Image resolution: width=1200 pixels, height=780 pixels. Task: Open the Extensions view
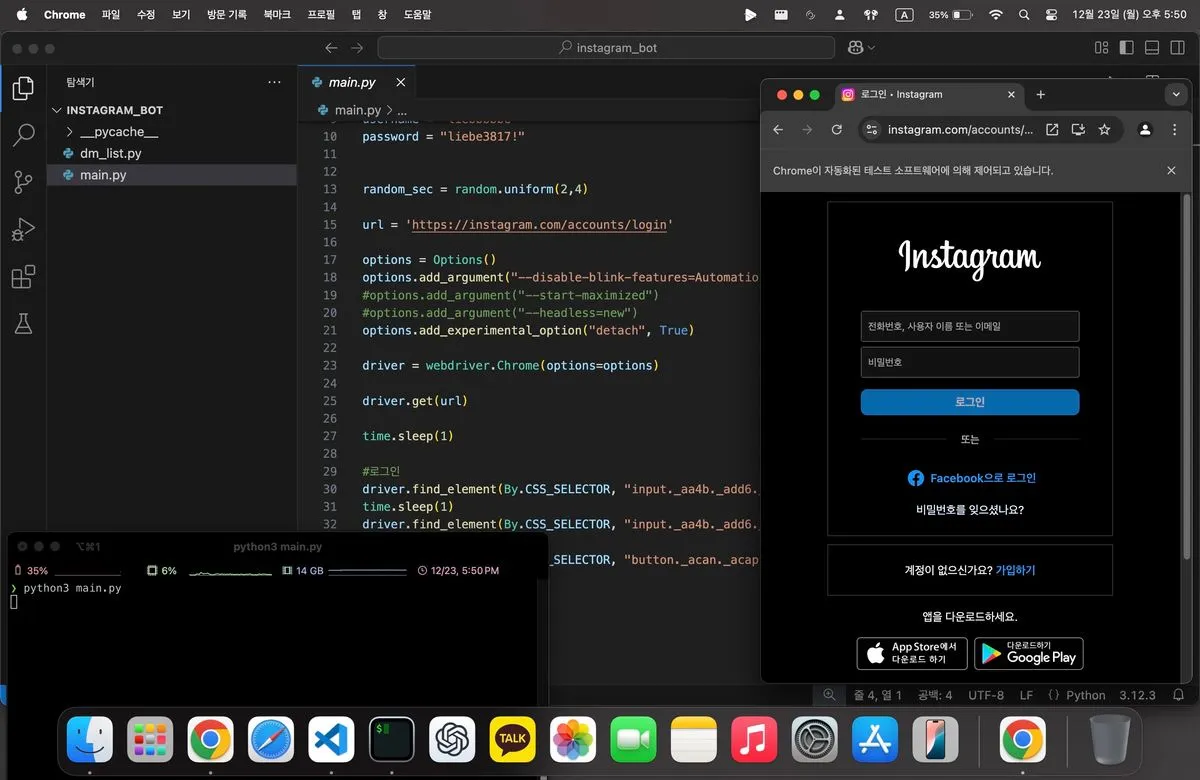pyautogui.click(x=23, y=277)
